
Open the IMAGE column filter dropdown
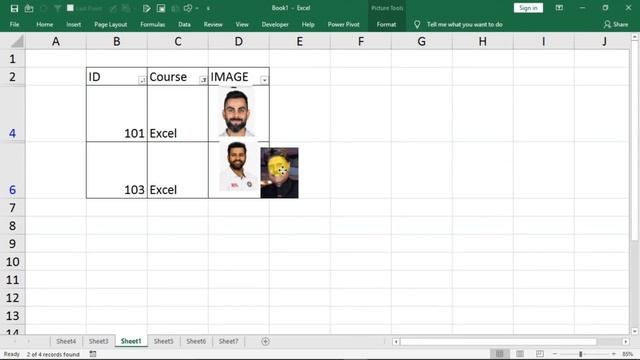(264, 80)
